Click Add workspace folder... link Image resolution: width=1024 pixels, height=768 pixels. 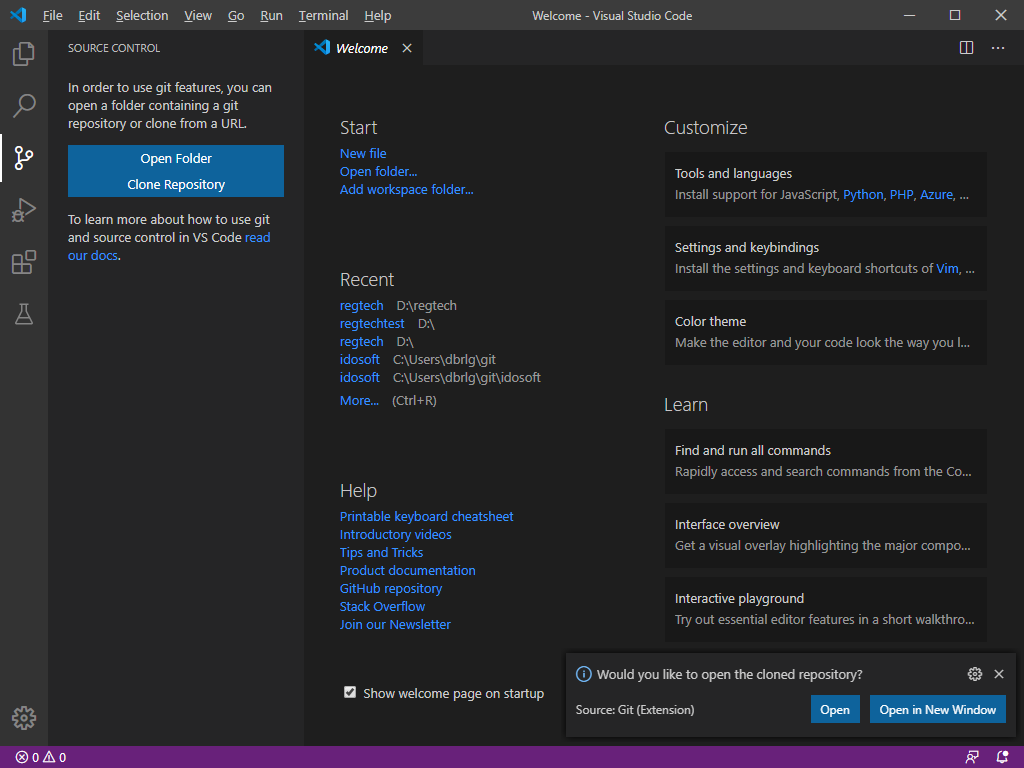[406, 189]
